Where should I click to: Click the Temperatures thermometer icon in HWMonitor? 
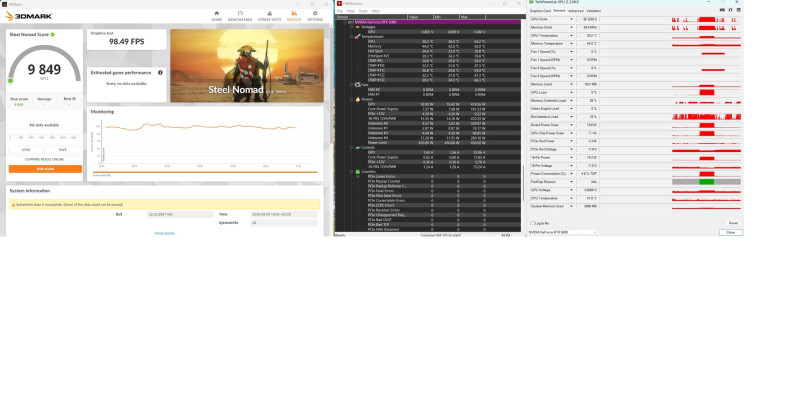tap(358, 37)
